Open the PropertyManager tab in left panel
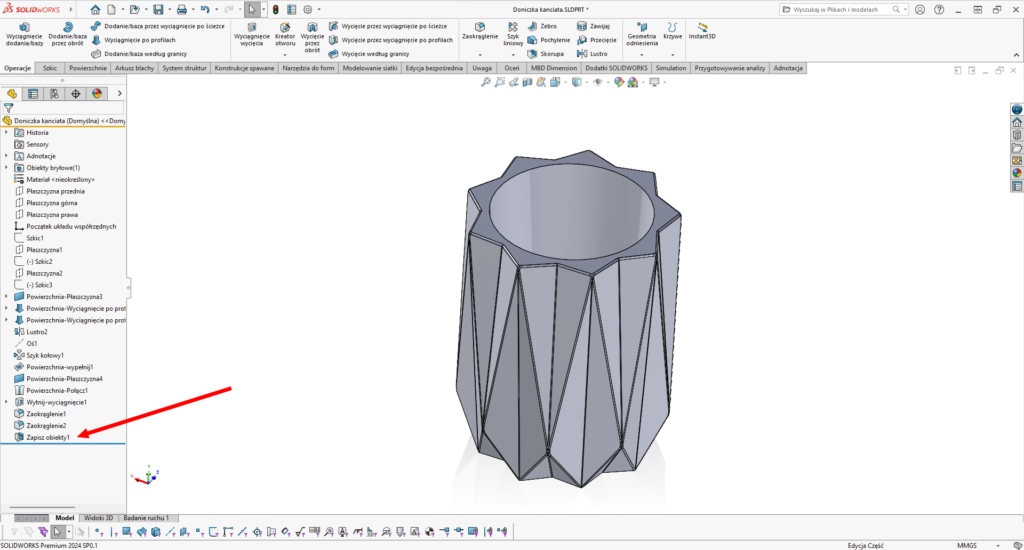Screen dimensions: 1024x550 (33, 93)
